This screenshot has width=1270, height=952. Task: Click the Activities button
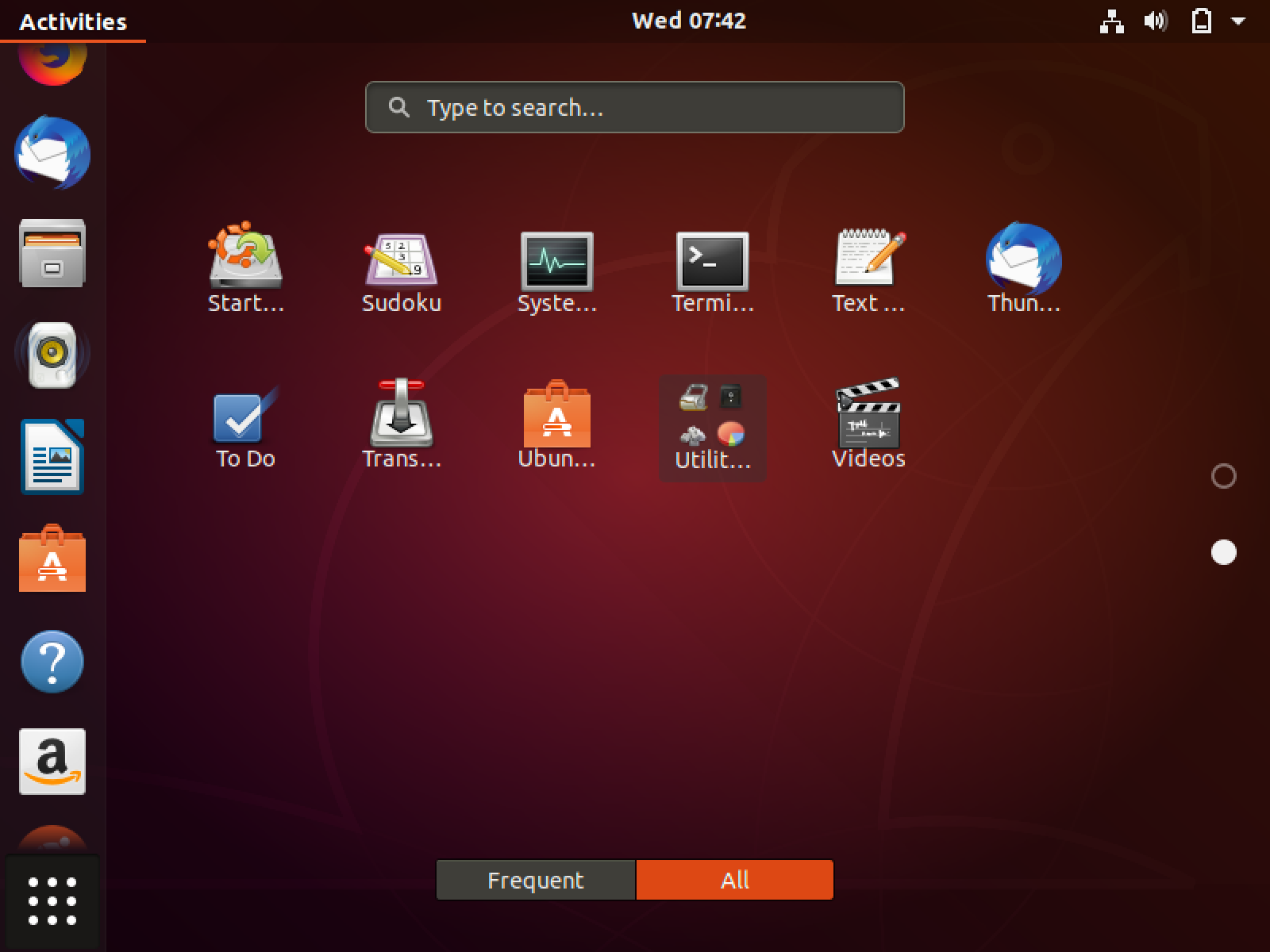73,21
